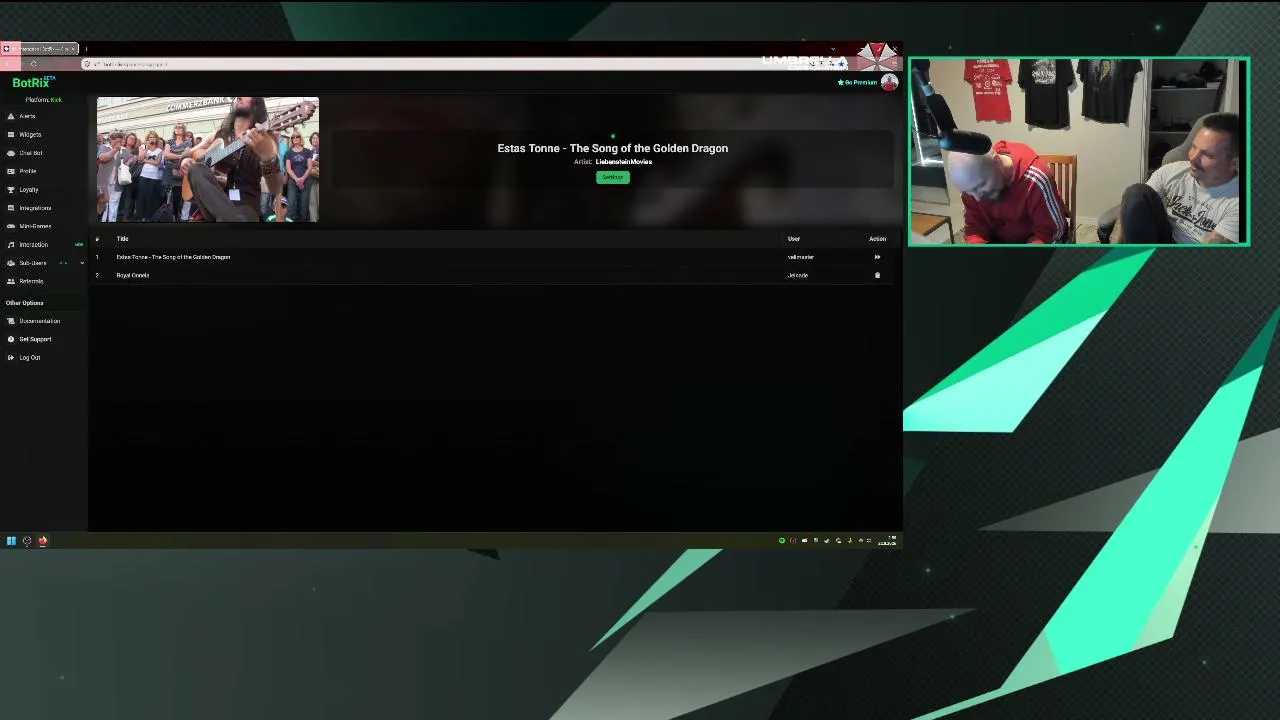
Task: Select Mini-Games in the sidebar
Action: point(35,226)
